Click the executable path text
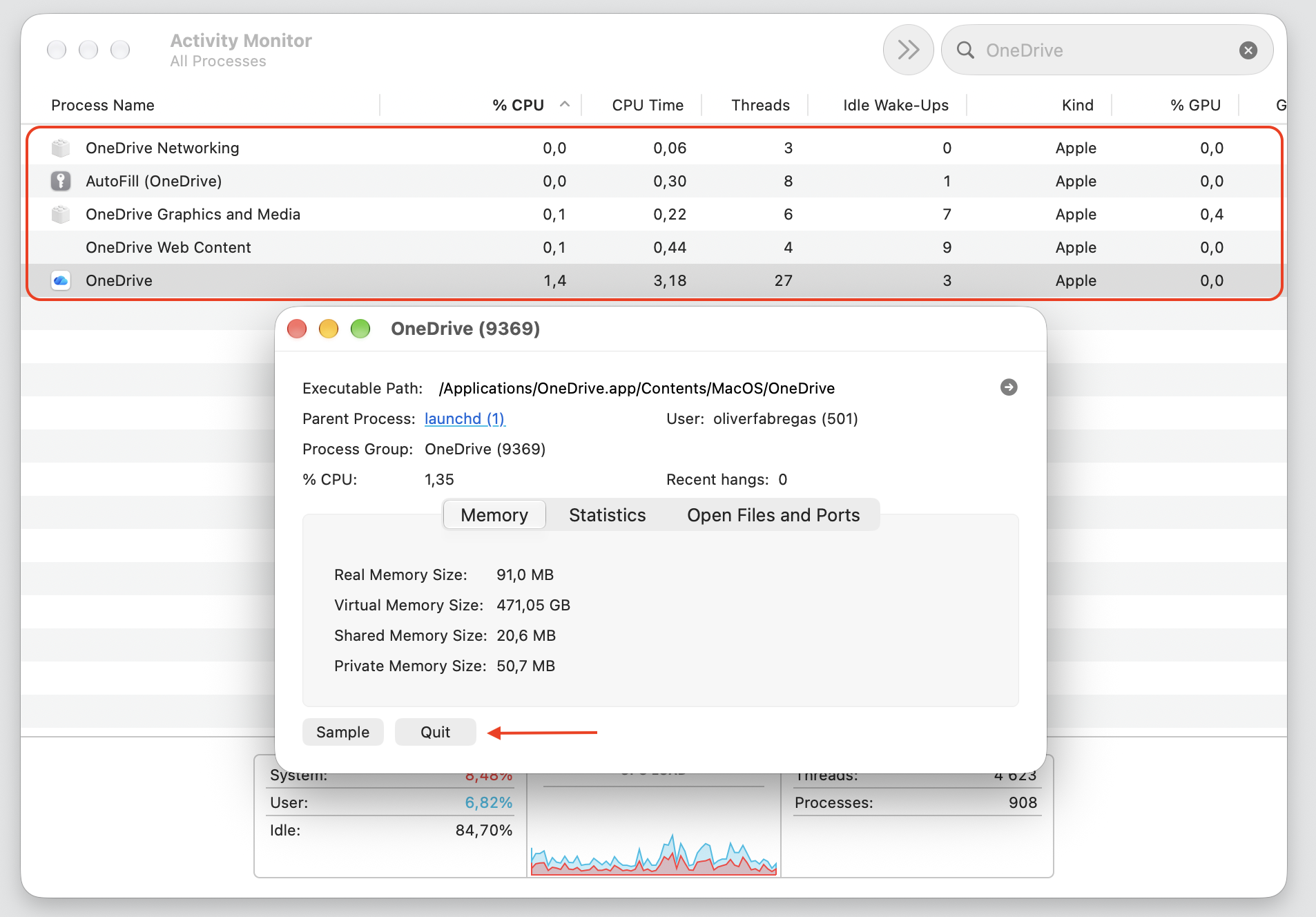Viewport: 1316px width, 917px height. tap(637, 388)
